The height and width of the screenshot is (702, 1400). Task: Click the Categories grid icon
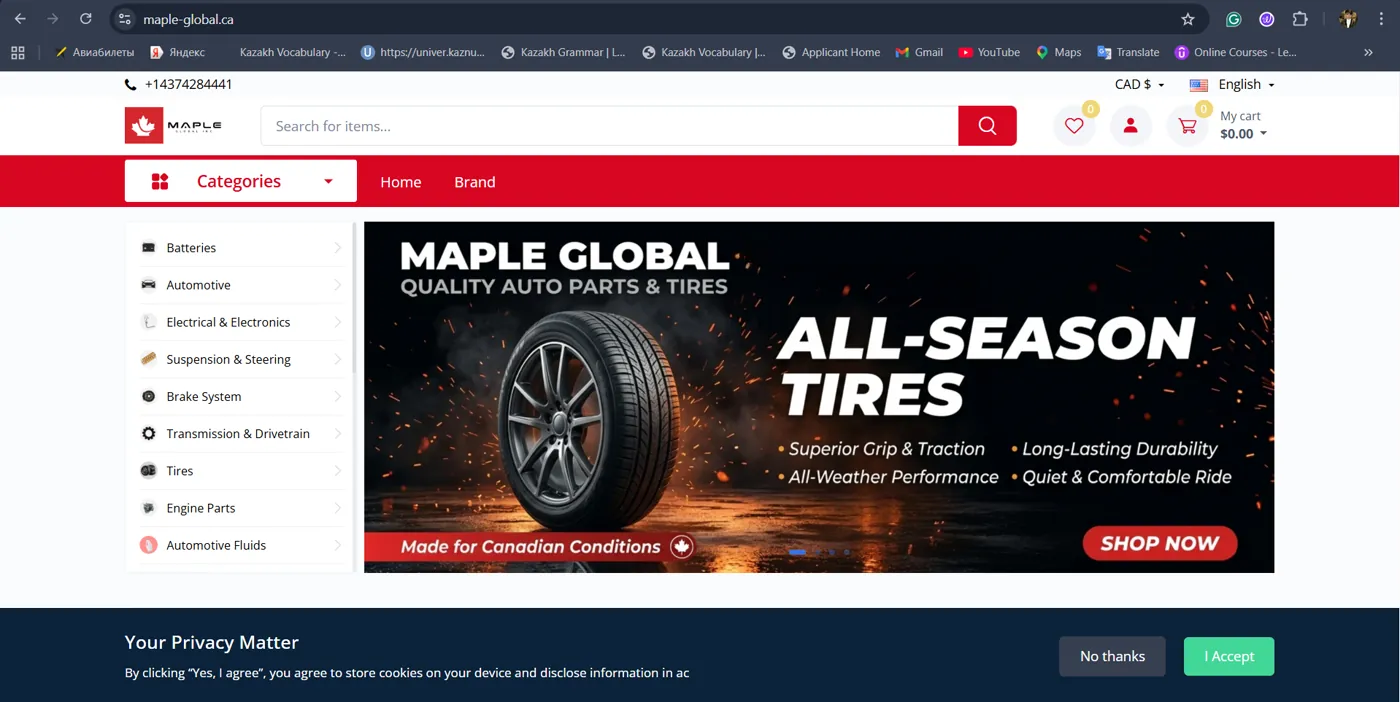[160, 181]
